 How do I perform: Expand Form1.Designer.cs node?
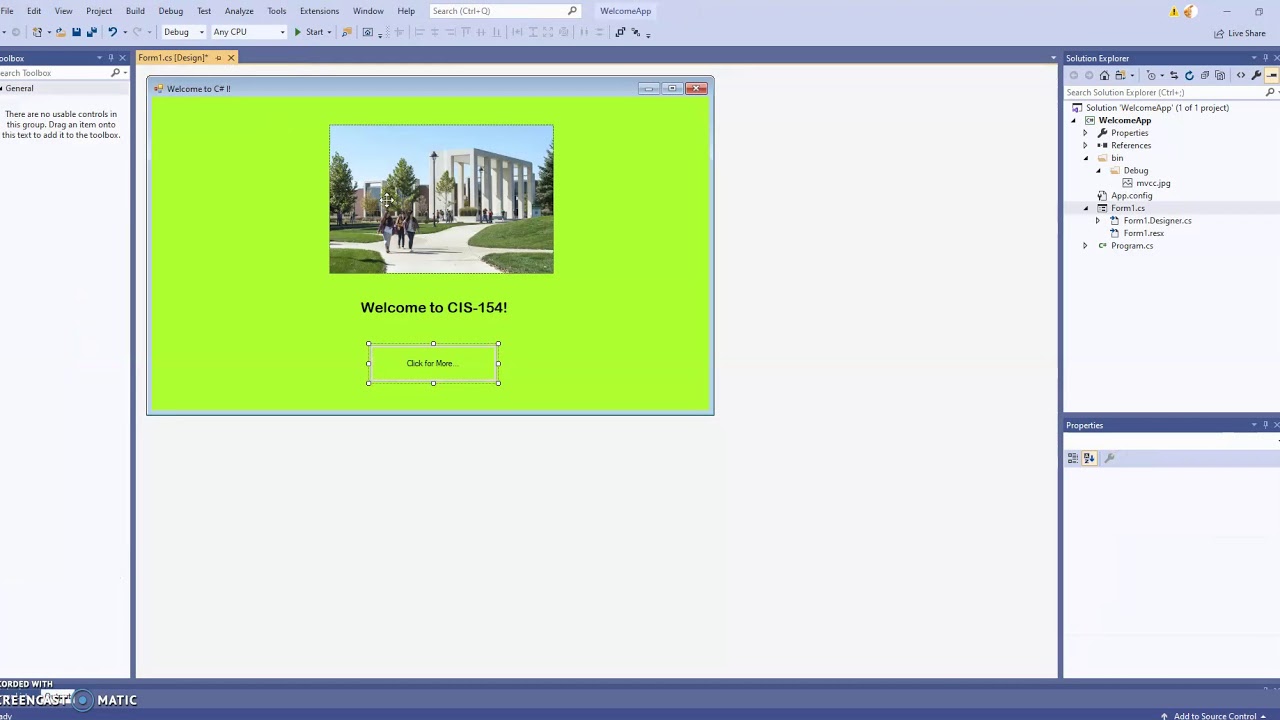click(1098, 221)
